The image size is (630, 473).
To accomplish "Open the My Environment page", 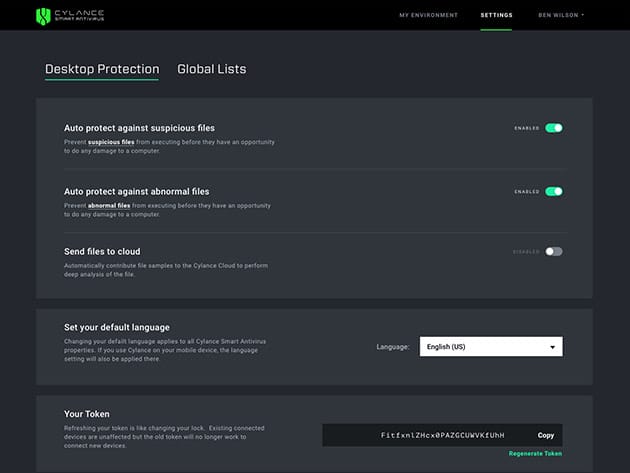I will (x=428, y=15).
